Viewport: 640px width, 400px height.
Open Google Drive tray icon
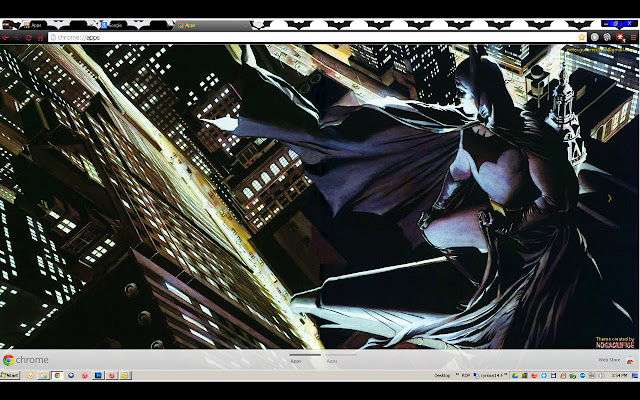click(515, 375)
